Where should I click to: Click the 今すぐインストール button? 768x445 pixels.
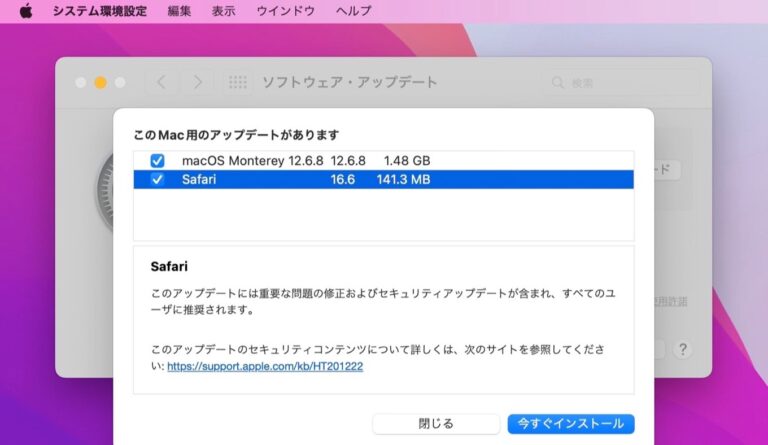pyautogui.click(x=571, y=423)
